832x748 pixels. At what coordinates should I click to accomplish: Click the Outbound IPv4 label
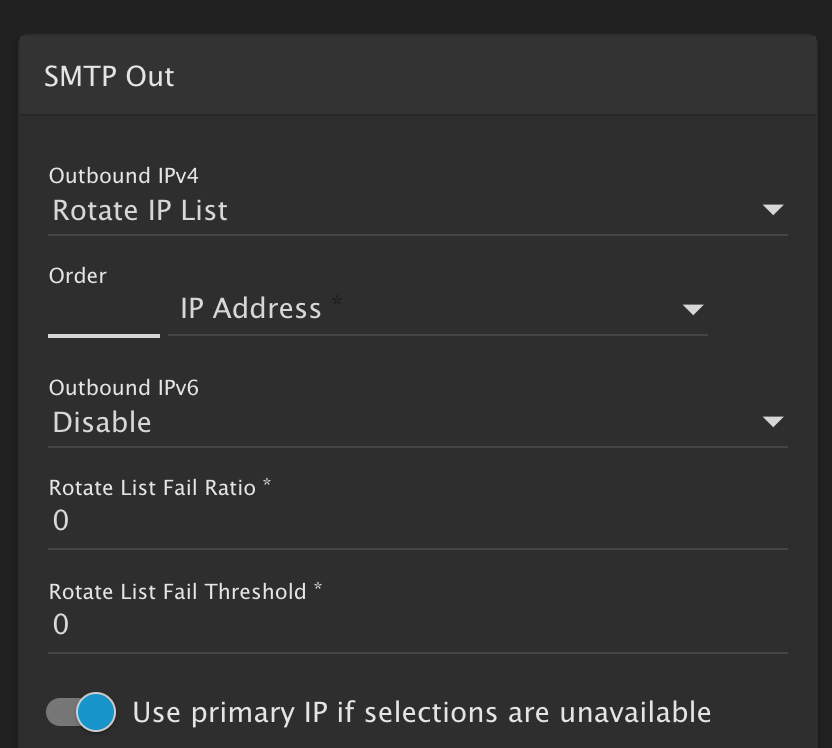[124, 176]
